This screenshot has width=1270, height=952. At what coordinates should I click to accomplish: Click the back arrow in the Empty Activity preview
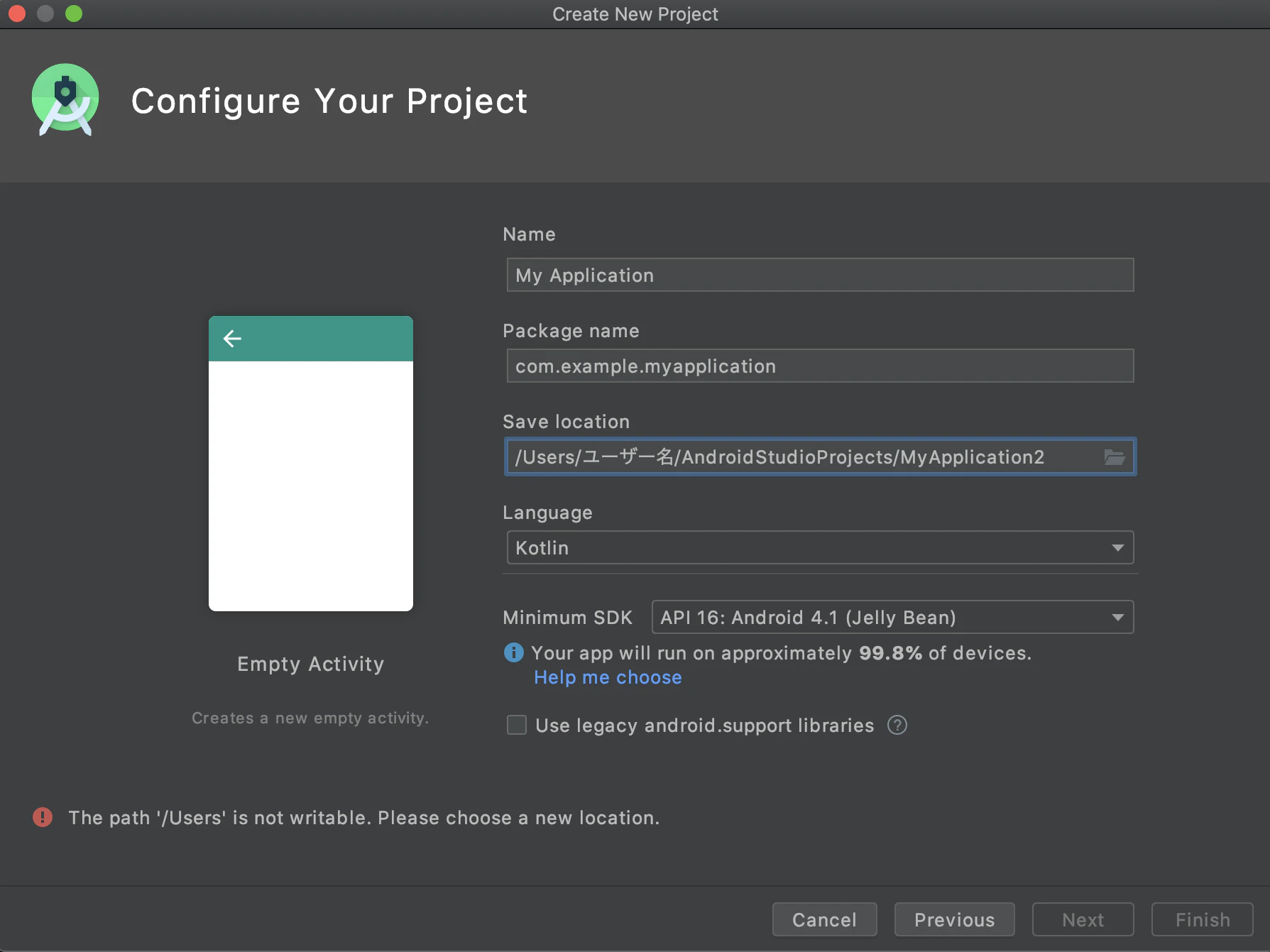tap(232, 339)
